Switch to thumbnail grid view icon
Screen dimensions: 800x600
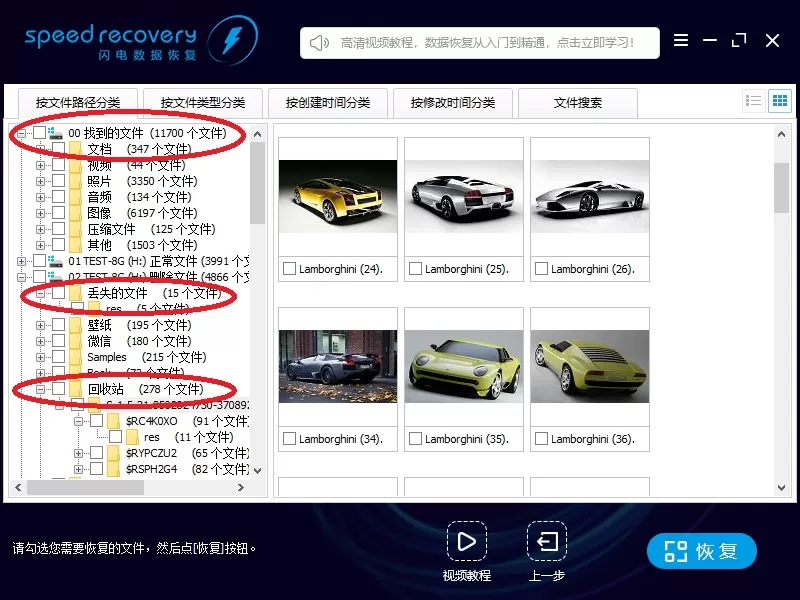click(x=780, y=101)
